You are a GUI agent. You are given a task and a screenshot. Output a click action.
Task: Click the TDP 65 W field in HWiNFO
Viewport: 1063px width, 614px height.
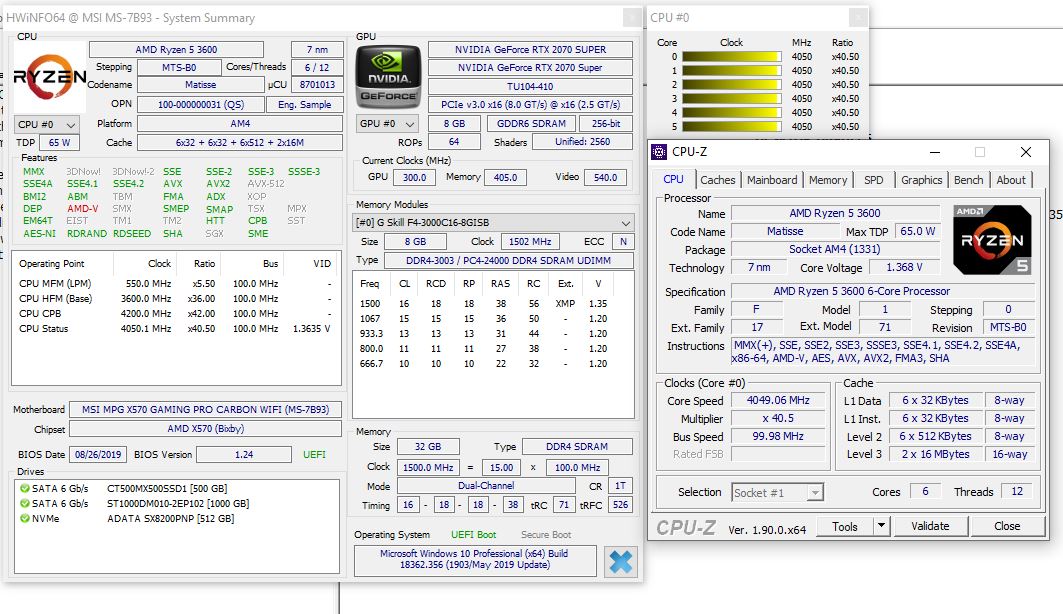coord(59,142)
